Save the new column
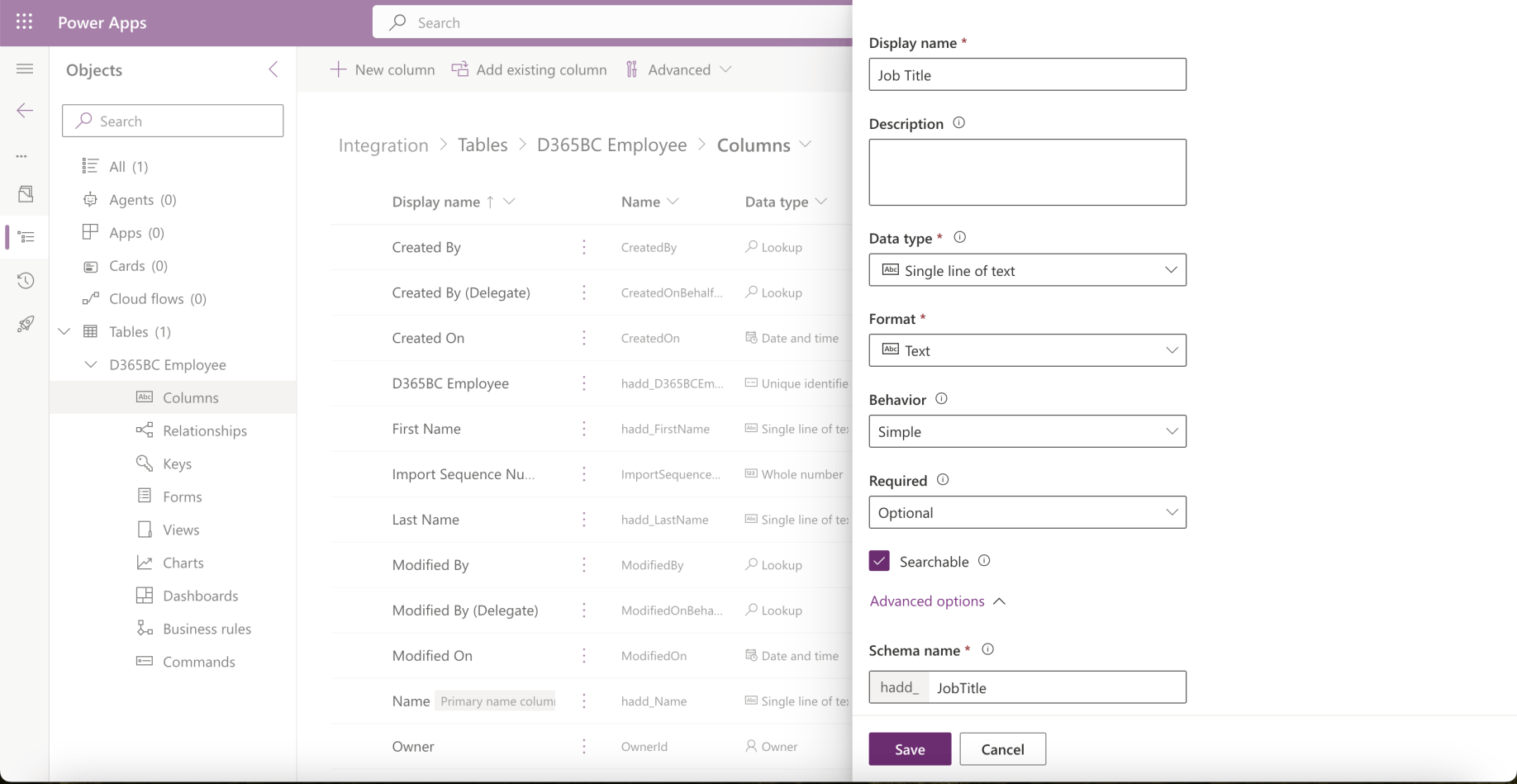 [910, 749]
